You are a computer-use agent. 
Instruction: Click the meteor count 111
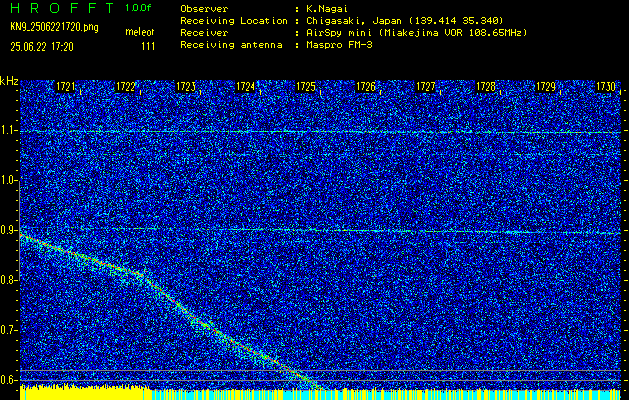[x=148, y=47]
